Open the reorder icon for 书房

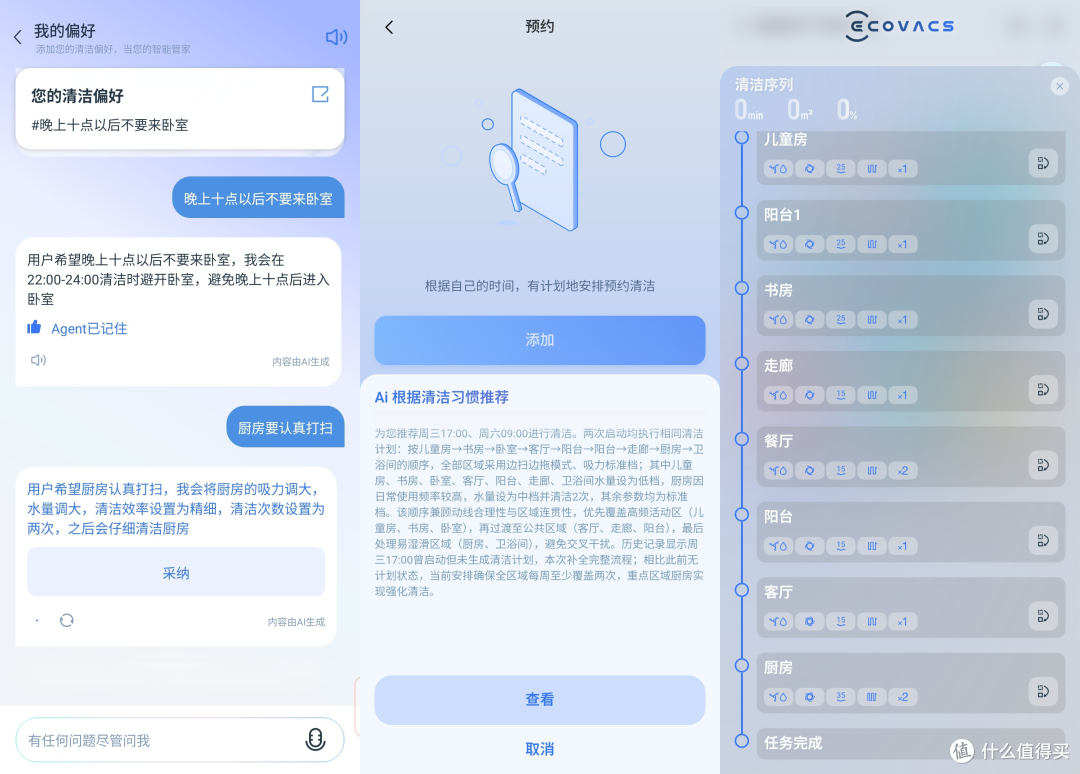point(1043,314)
